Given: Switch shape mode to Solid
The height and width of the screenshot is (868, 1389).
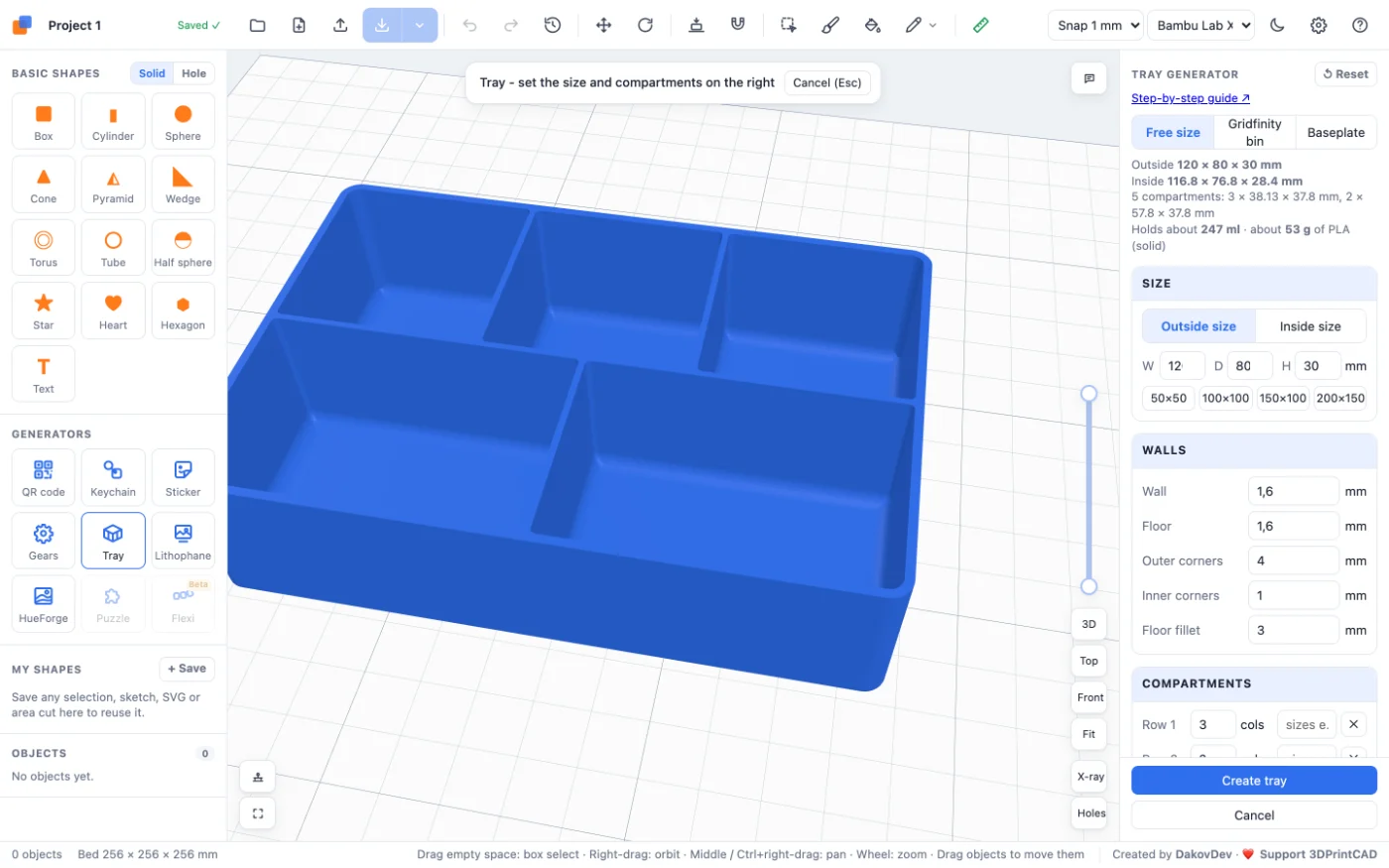Looking at the screenshot, I should 152,73.
